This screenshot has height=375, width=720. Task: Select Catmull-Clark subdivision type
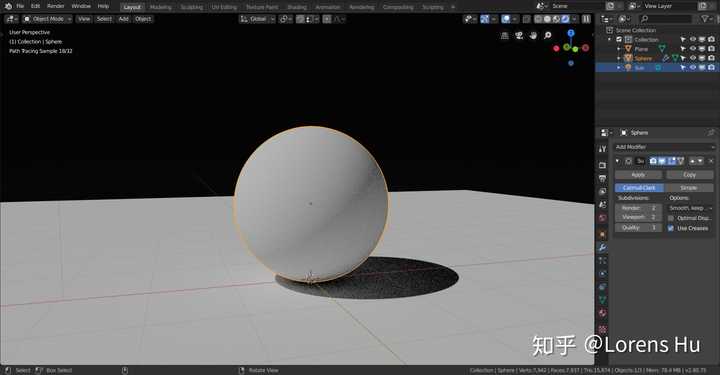coord(639,188)
